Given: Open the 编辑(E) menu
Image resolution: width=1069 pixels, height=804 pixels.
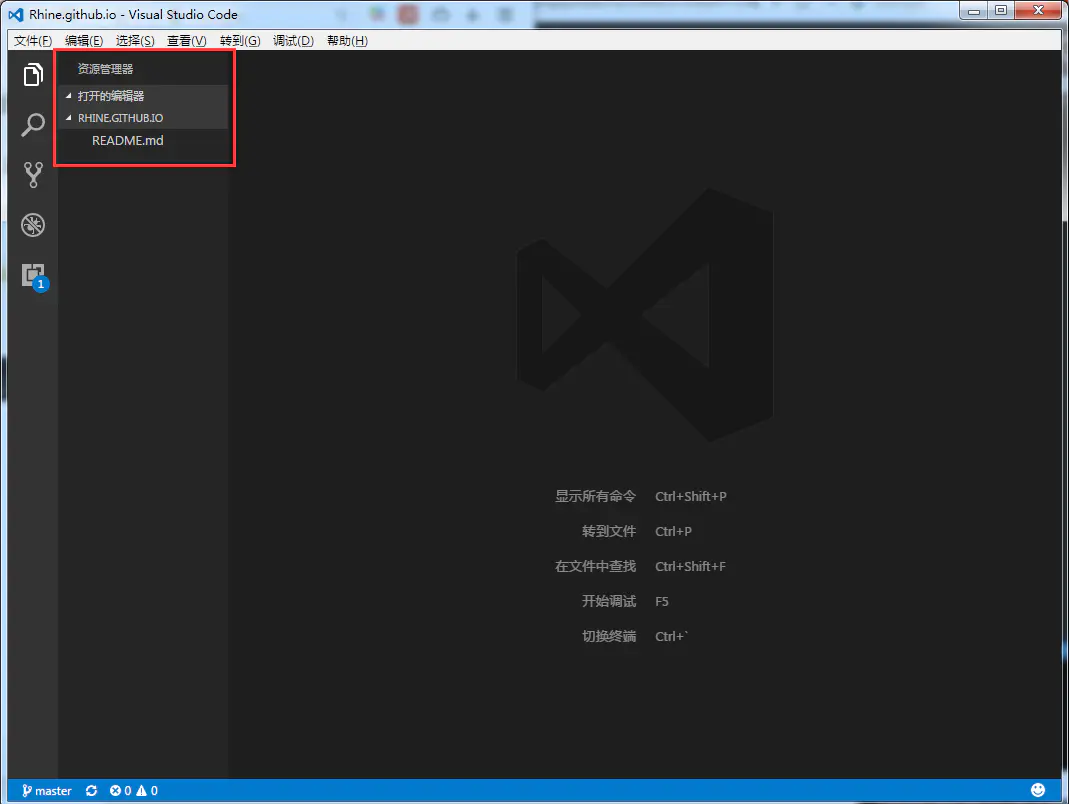Looking at the screenshot, I should [84, 41].
